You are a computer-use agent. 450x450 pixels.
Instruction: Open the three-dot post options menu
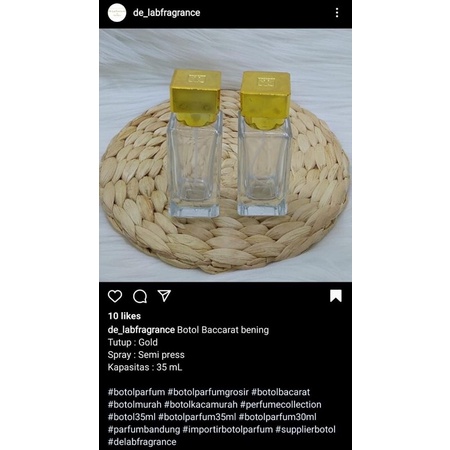[337, 13]
